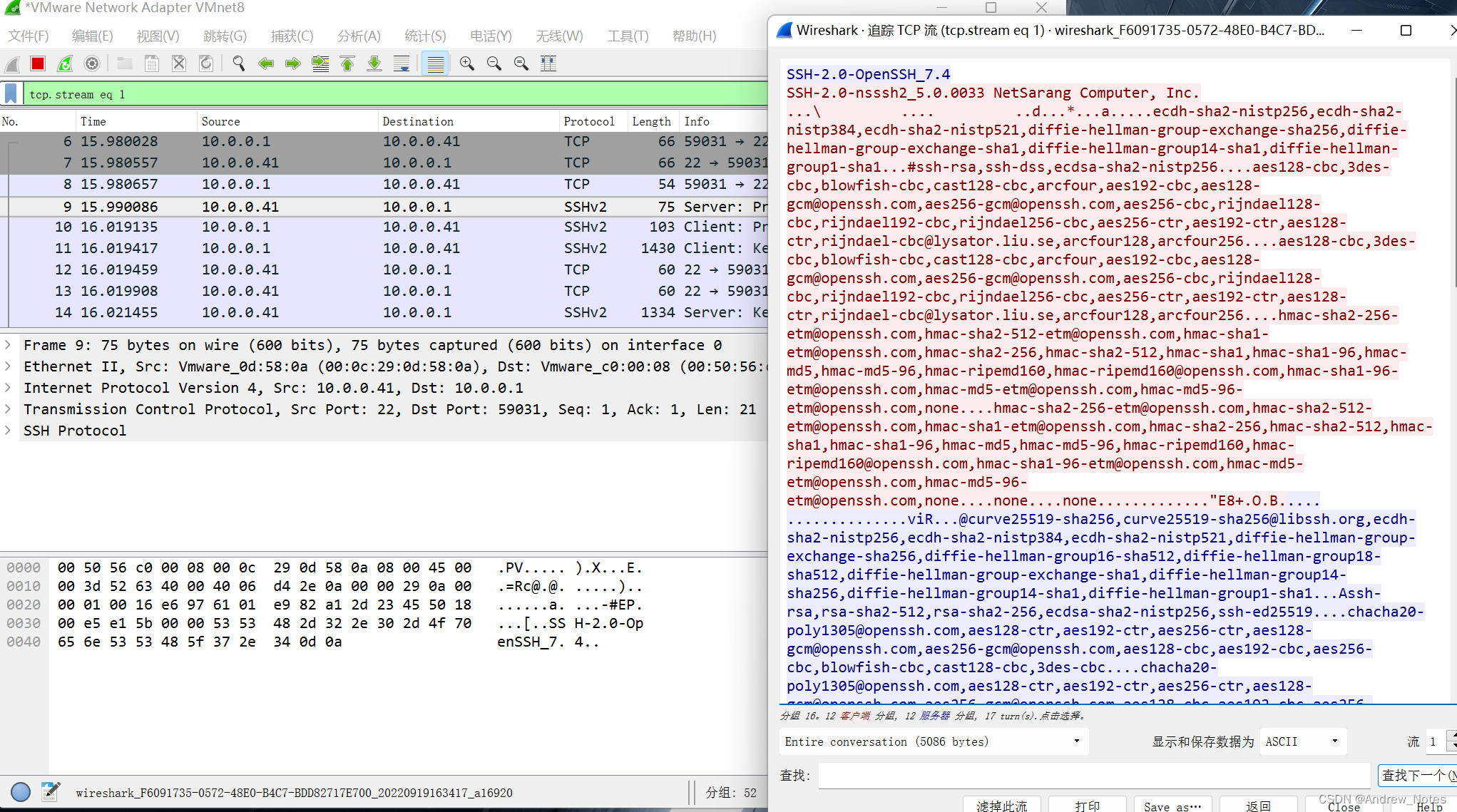Click the 滤掉此流 button
Screen dimensions: 1457x812
tap(1001, 806)
